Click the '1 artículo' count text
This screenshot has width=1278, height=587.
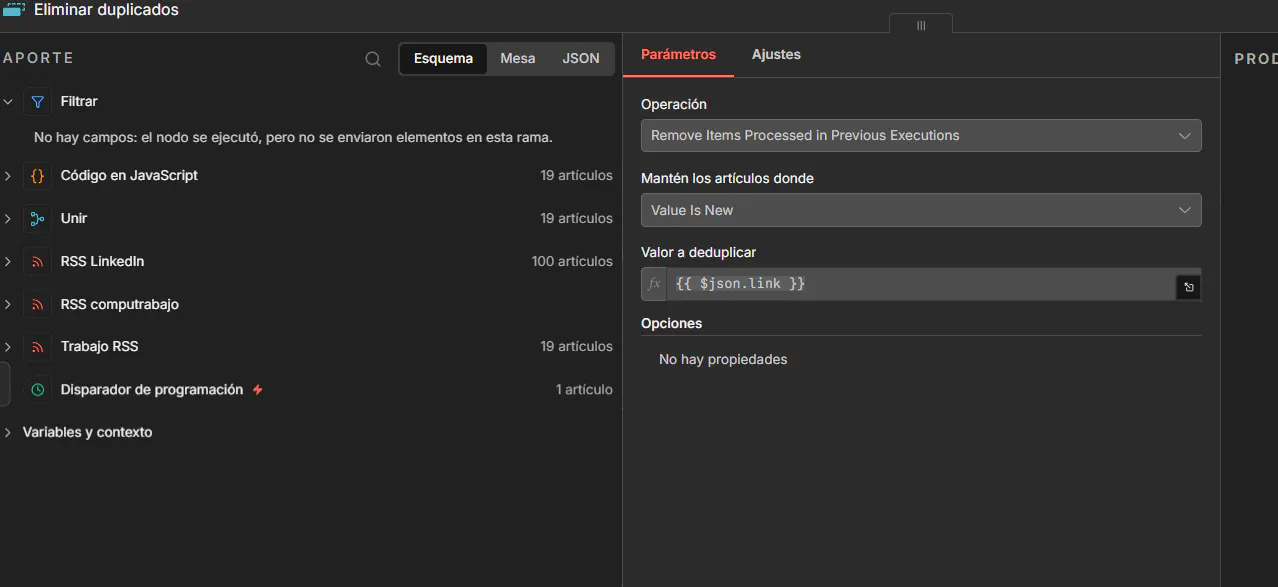tap(584, 390)
